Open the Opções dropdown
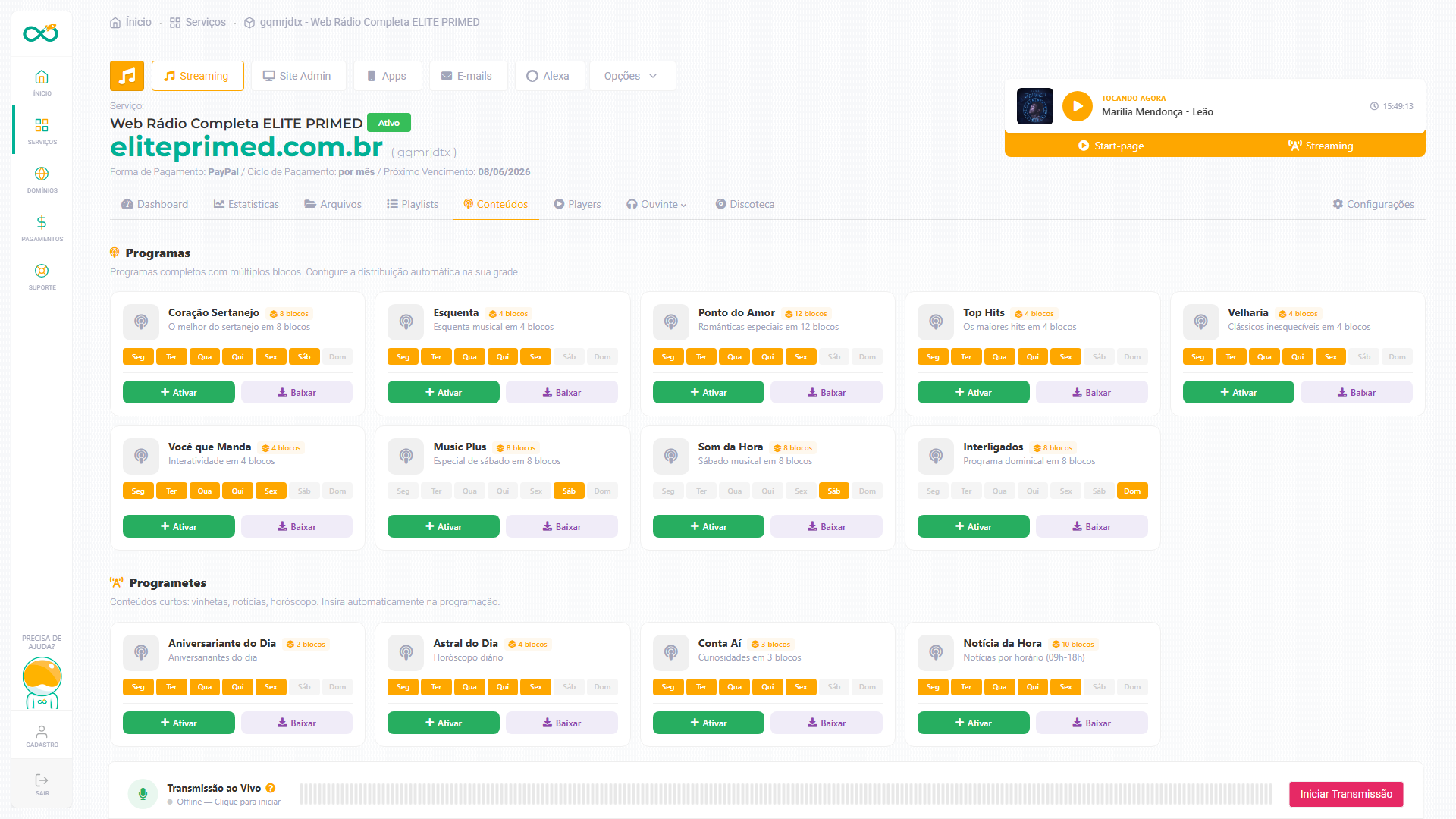This screenshot has height=819, width=1456. 632,76
